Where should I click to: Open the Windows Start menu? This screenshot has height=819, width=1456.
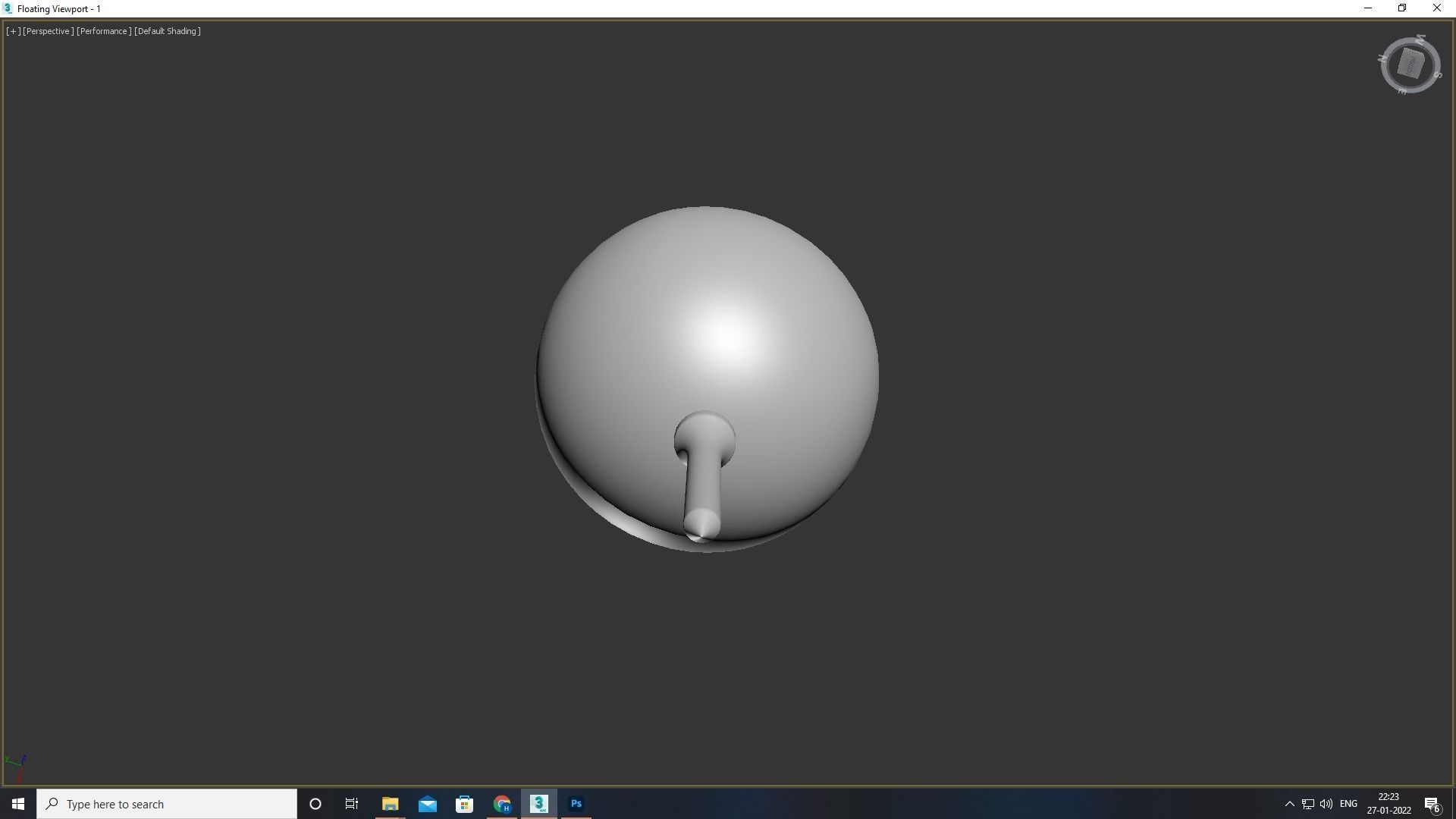[18, 804]
